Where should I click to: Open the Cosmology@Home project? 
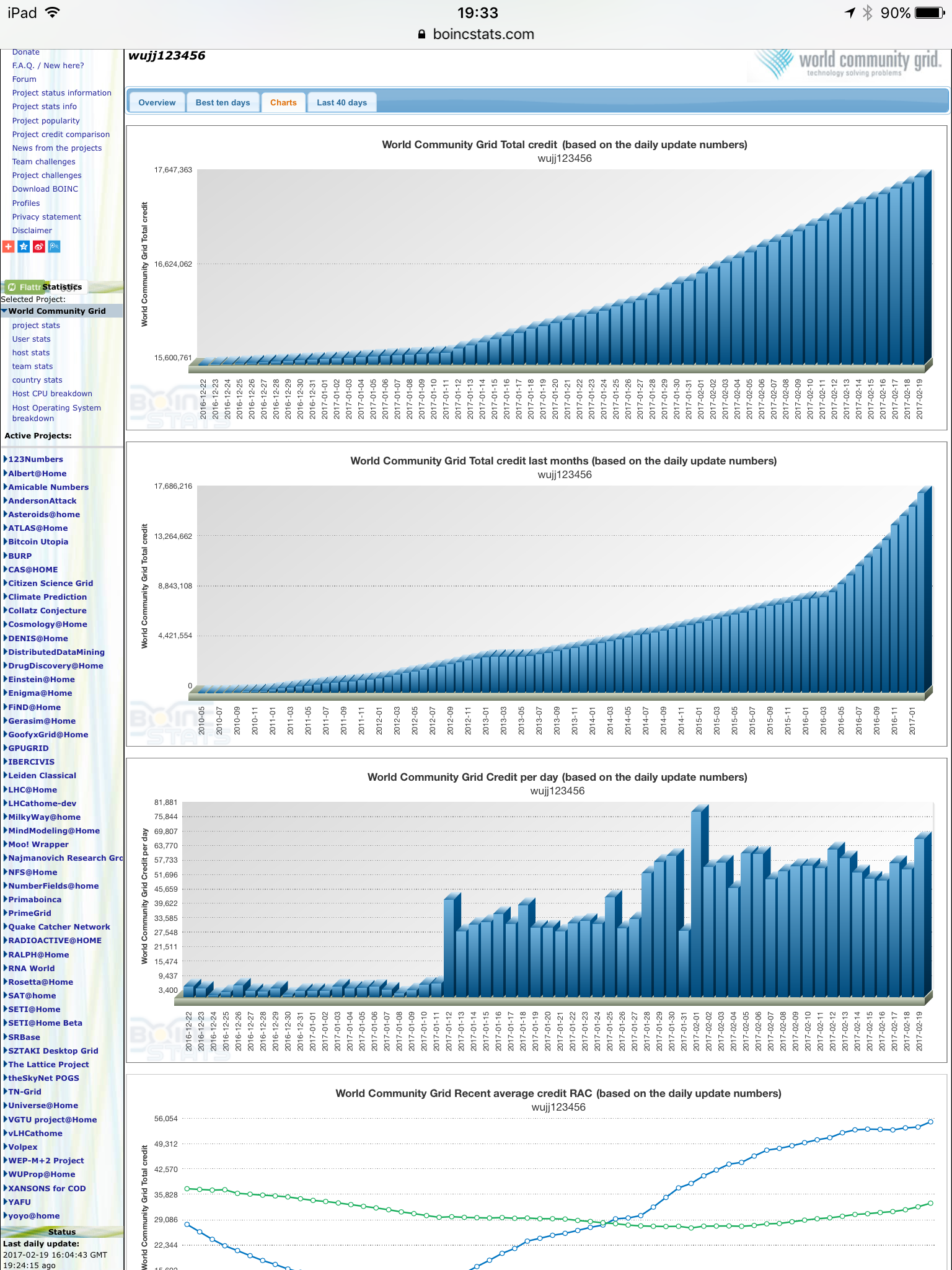tap(48, 624)
